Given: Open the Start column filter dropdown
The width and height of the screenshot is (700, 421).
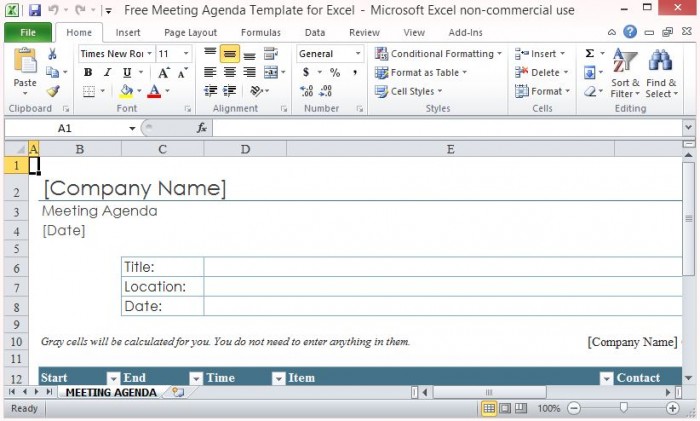Looking at the screenshot, I should (x=113, y=379).
